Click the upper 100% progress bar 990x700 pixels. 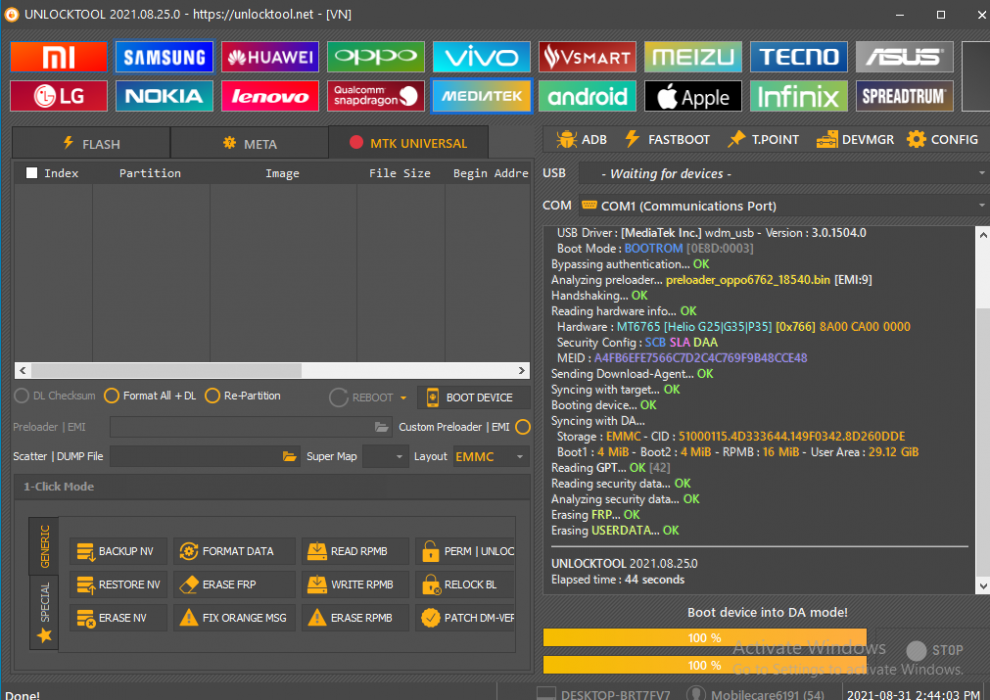[x=705, y=638]
